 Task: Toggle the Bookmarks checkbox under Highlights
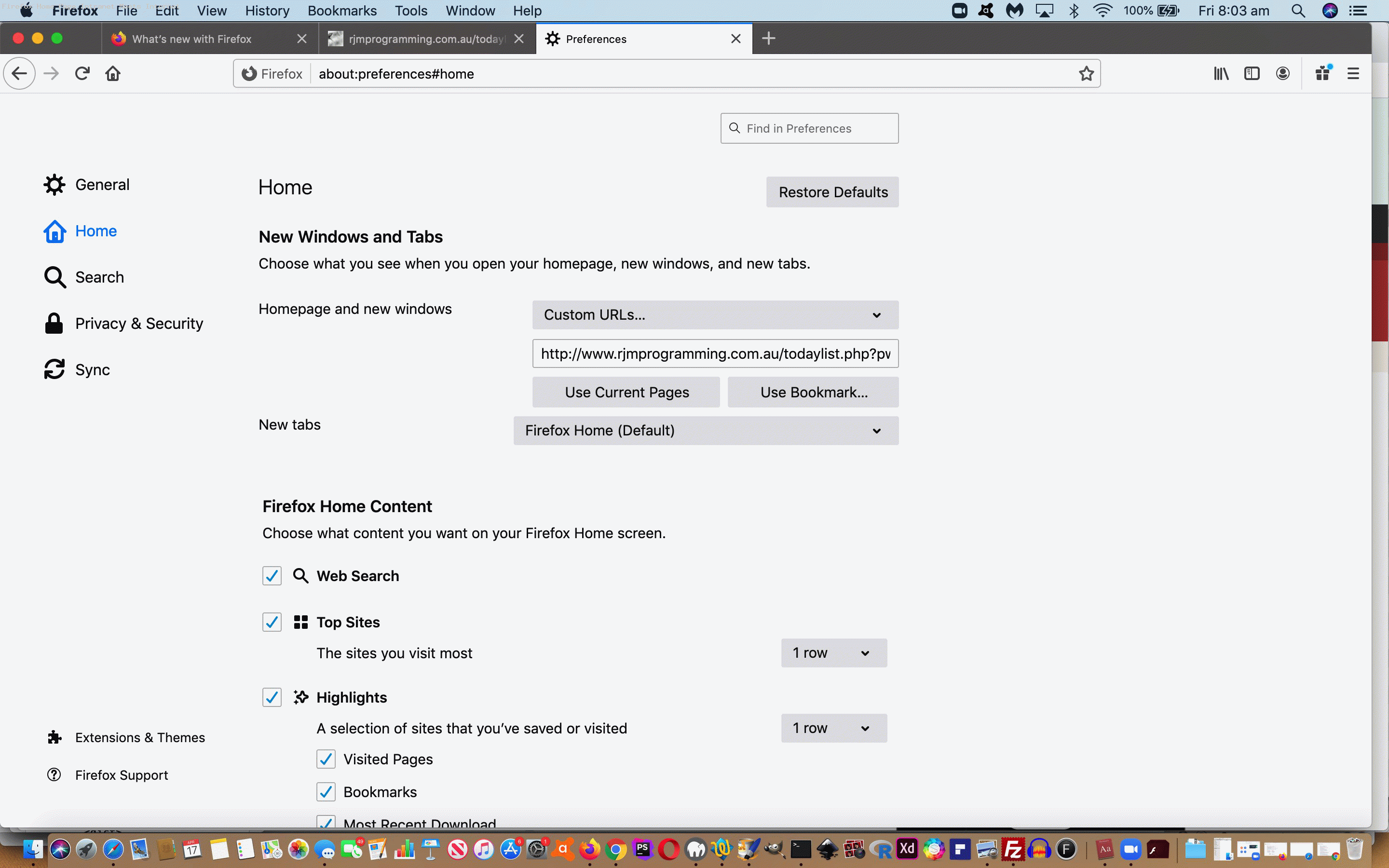(326, 792)
